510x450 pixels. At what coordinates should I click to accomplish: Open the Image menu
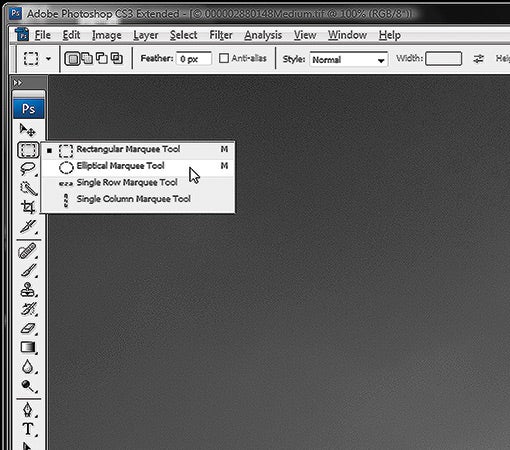[107, 35]
